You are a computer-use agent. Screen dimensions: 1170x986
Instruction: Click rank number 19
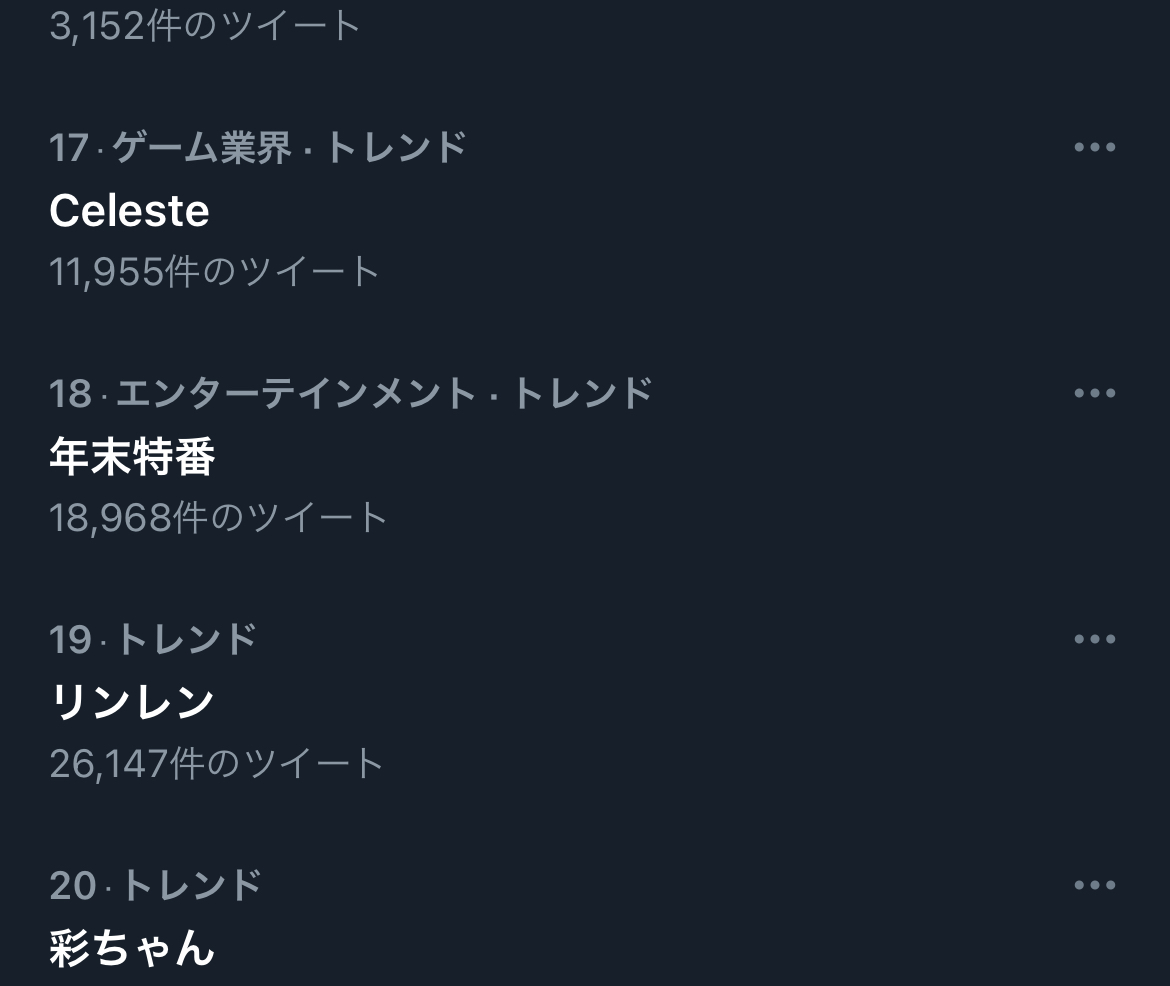(x=70, y=639)
